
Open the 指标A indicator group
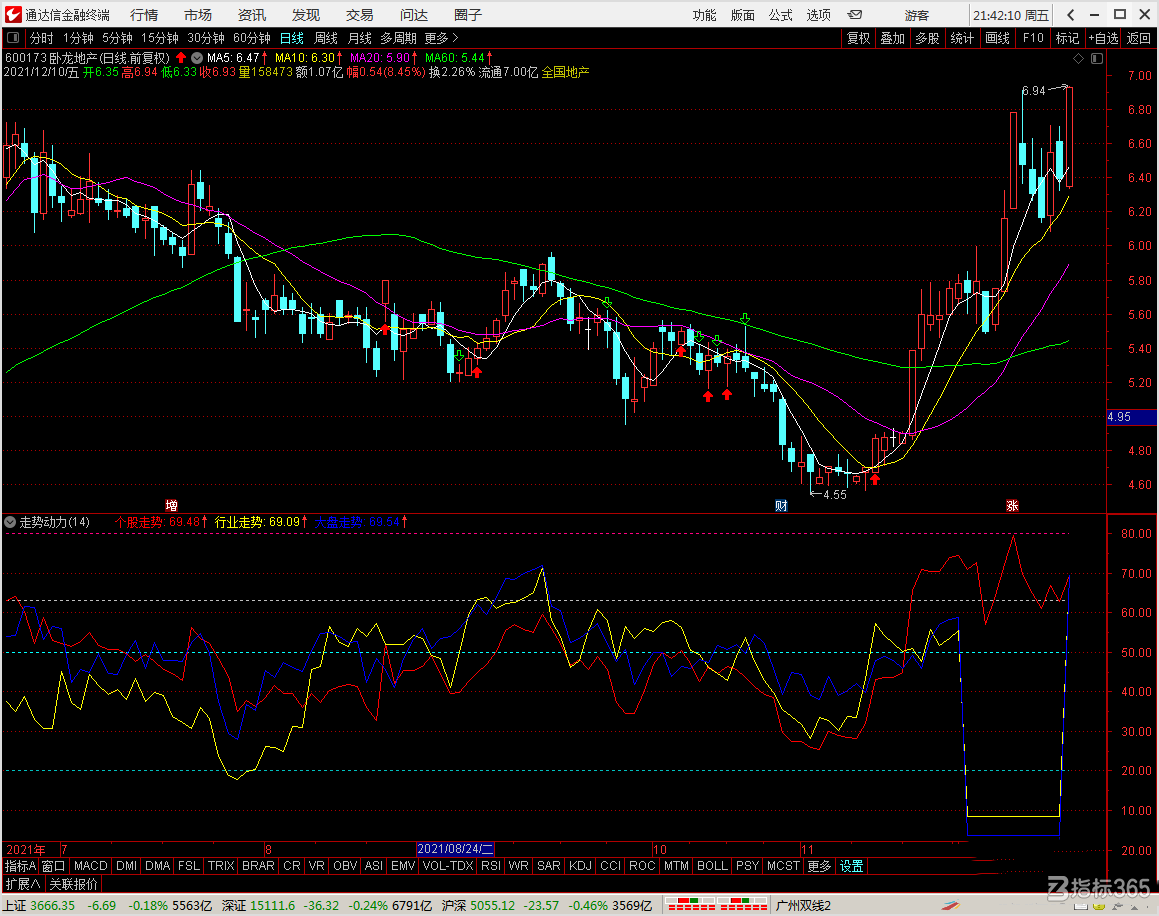tap(21, 866)
